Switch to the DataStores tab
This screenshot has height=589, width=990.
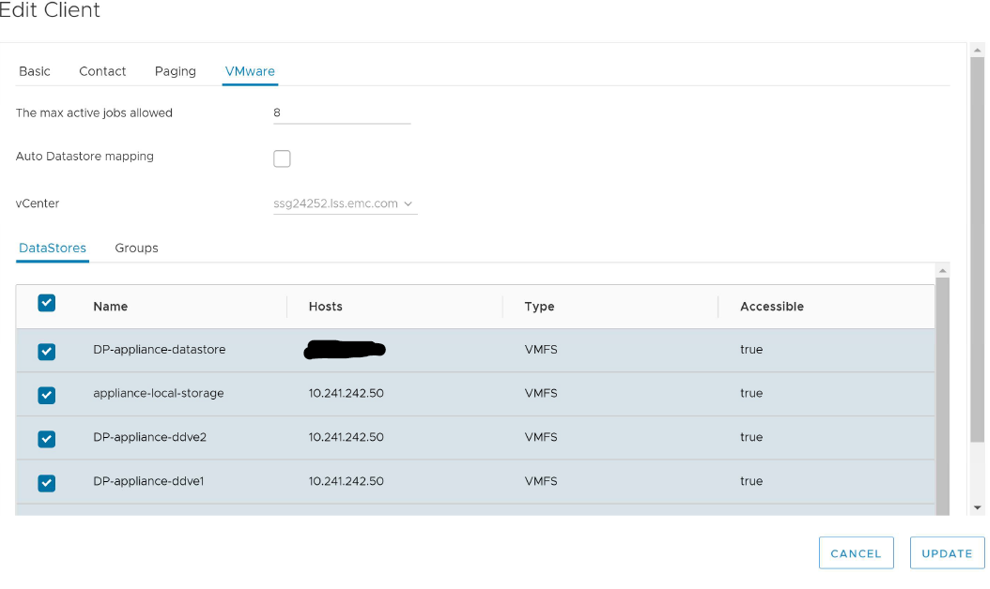tap(52, 248)
